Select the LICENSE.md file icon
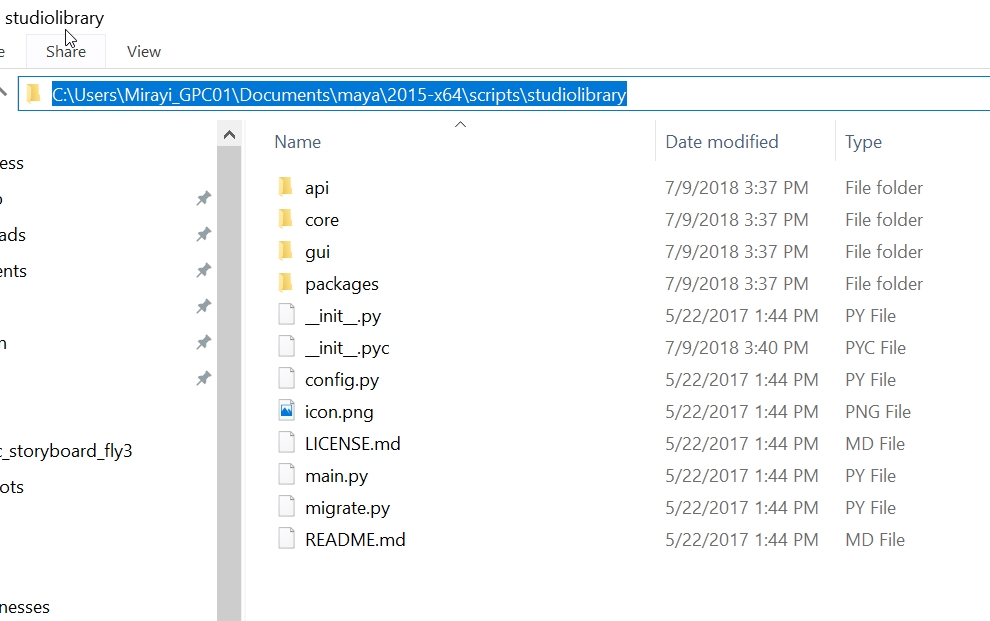 [285, 443]
